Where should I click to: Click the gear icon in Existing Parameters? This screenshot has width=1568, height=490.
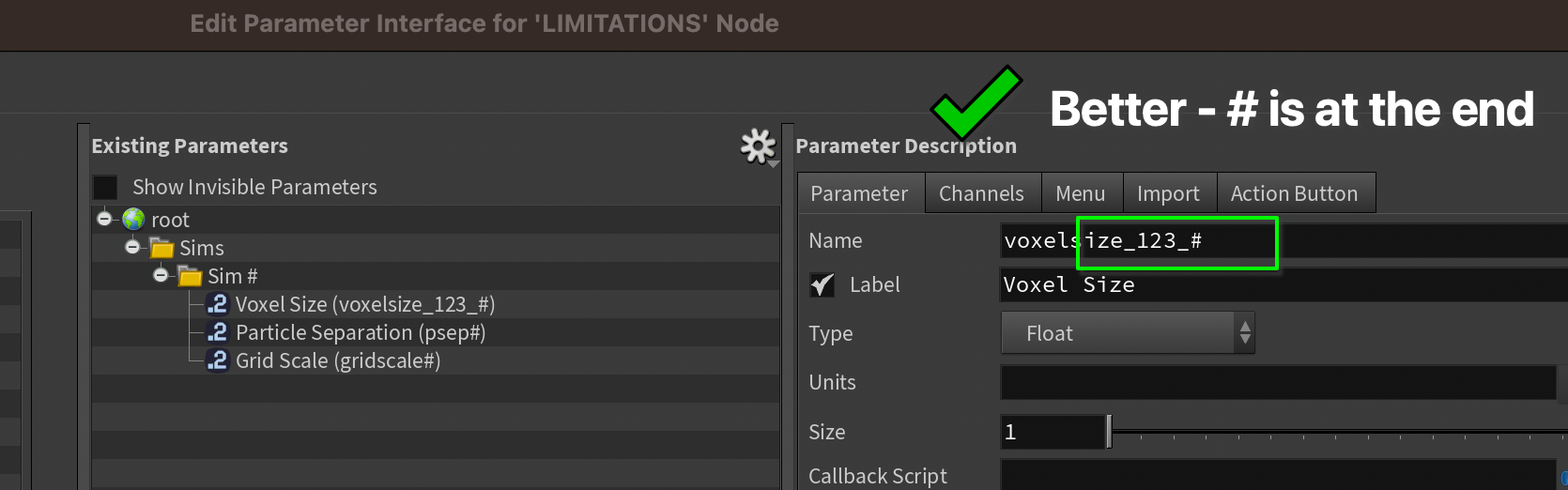pos(757,146)
